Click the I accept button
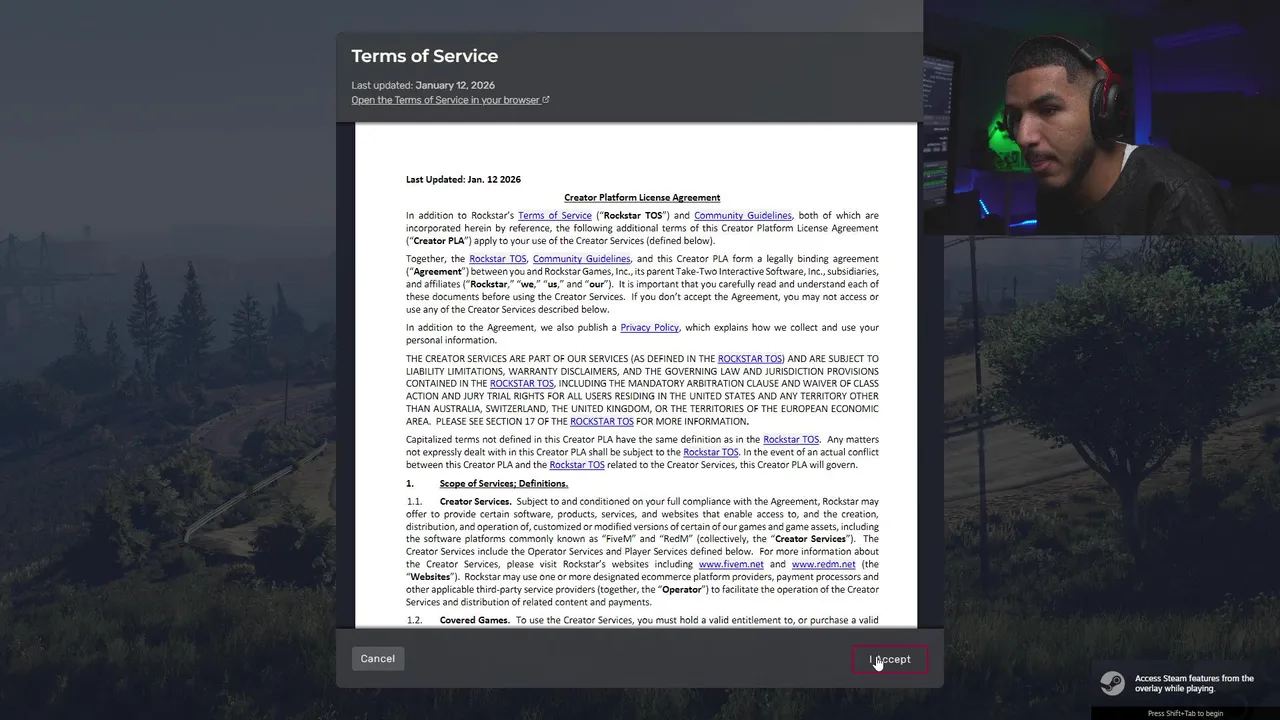This screenshot has width=1280, height=720. (890, 659)
